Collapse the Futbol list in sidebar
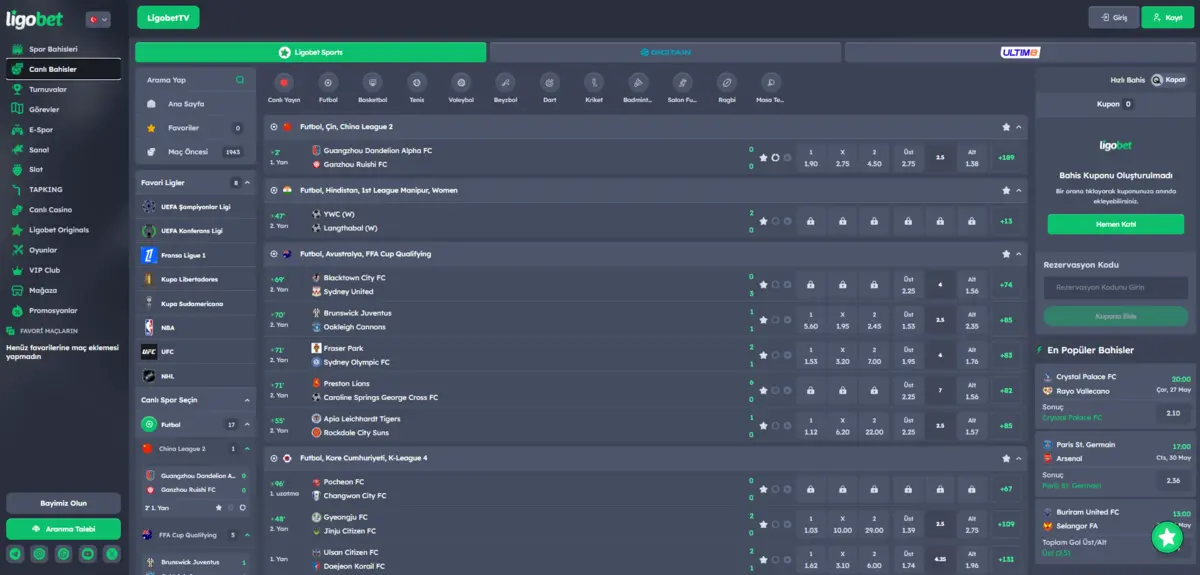Image resolution: width=1200 pixels, height=575 pixels. pos(247,424)
